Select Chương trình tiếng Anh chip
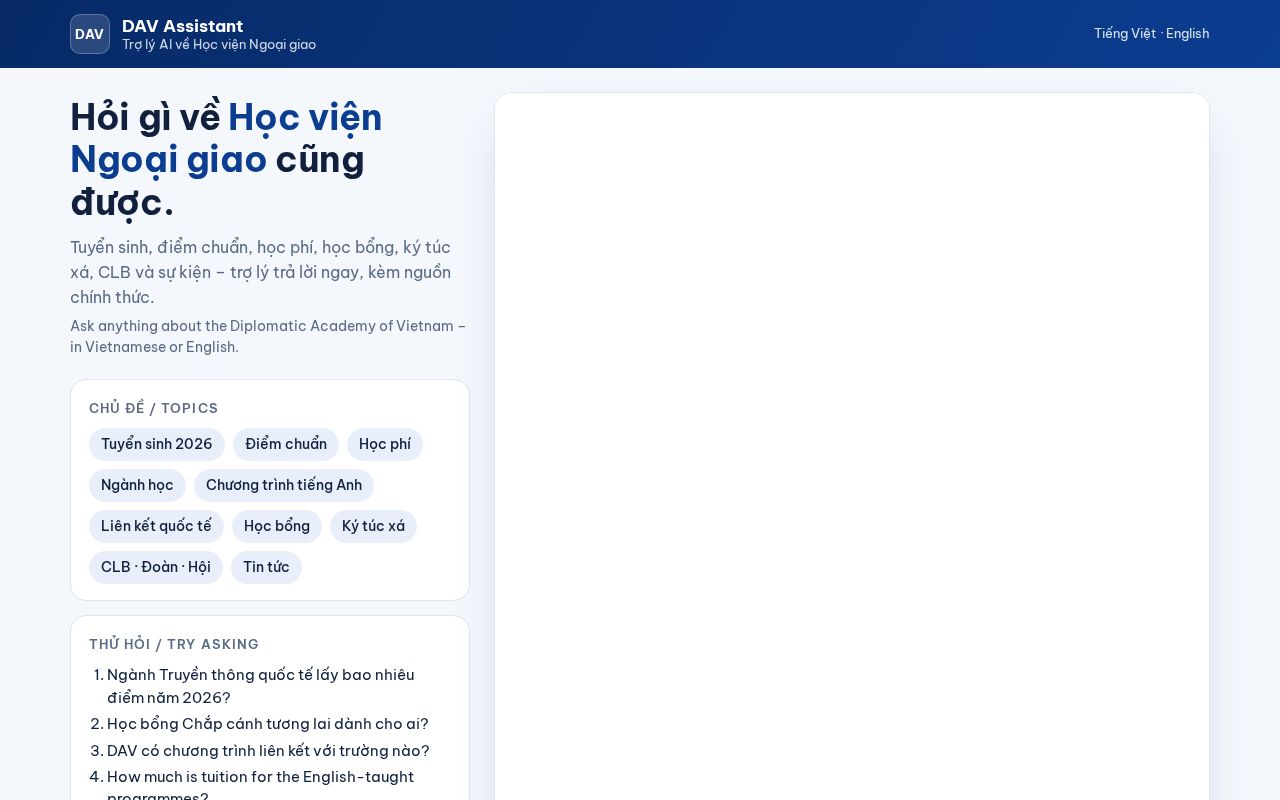This screenshot has height=800, width=1280. pyautogui.click(x=284, y=485)
